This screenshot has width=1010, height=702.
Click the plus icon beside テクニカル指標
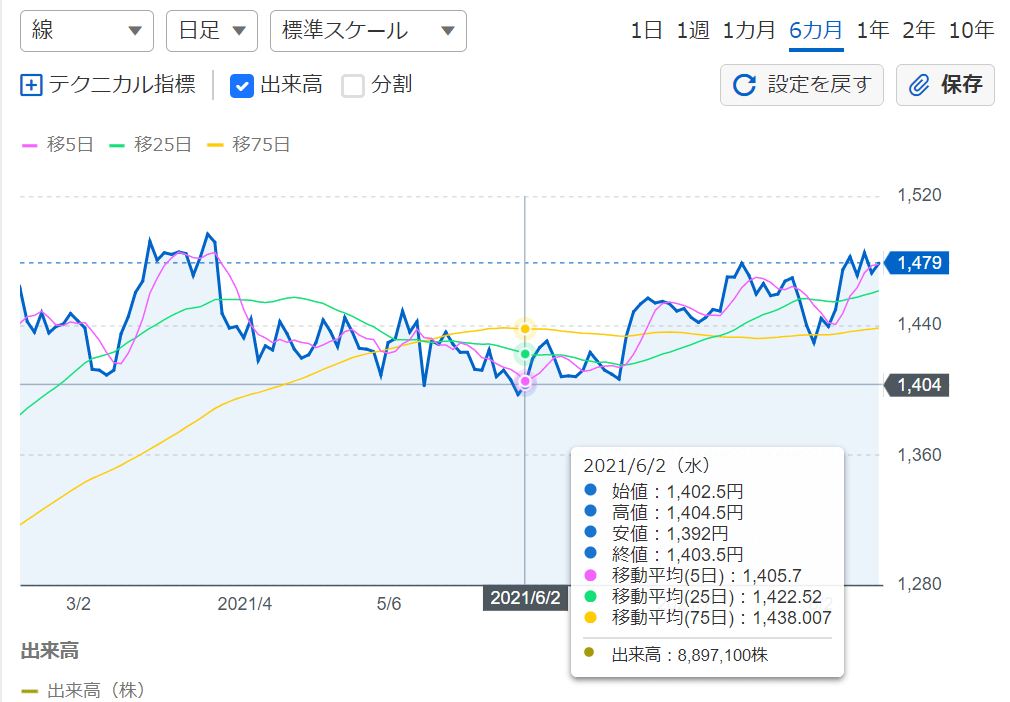click(x=31, y=85)
